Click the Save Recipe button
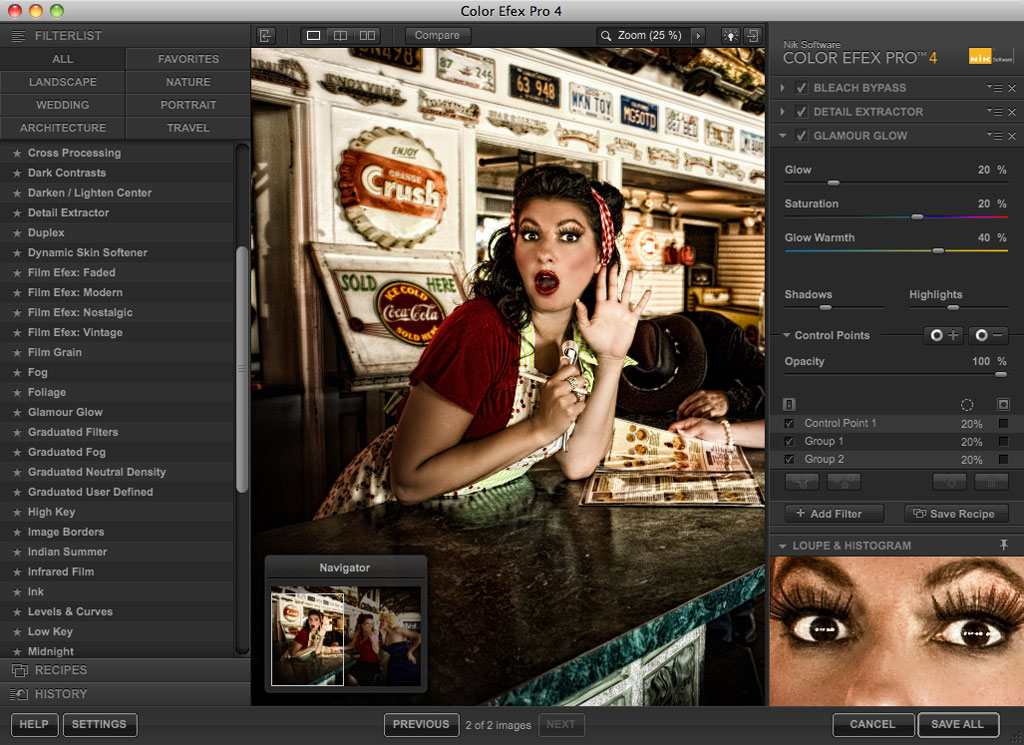This screenshot has width=1024, height=745. (955, 514)
